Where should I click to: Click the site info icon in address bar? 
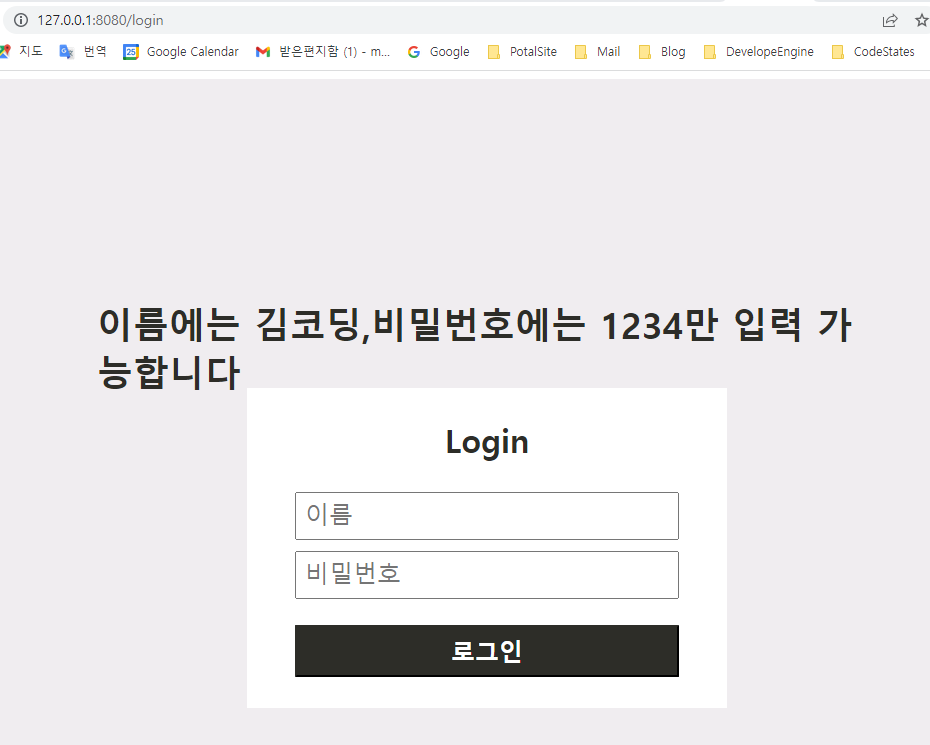coord(21,20)
